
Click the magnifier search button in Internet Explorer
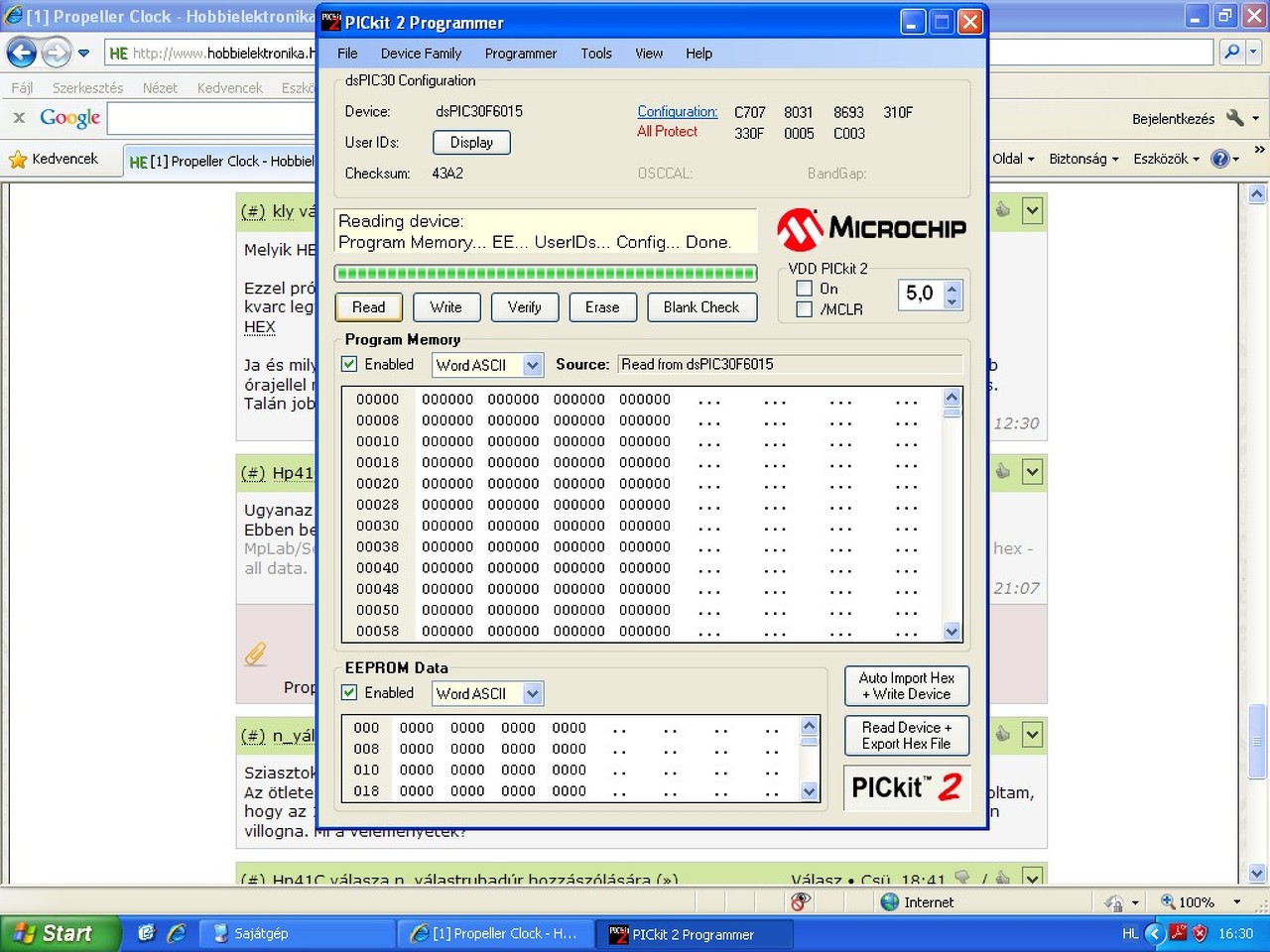tap(1231, 52)
